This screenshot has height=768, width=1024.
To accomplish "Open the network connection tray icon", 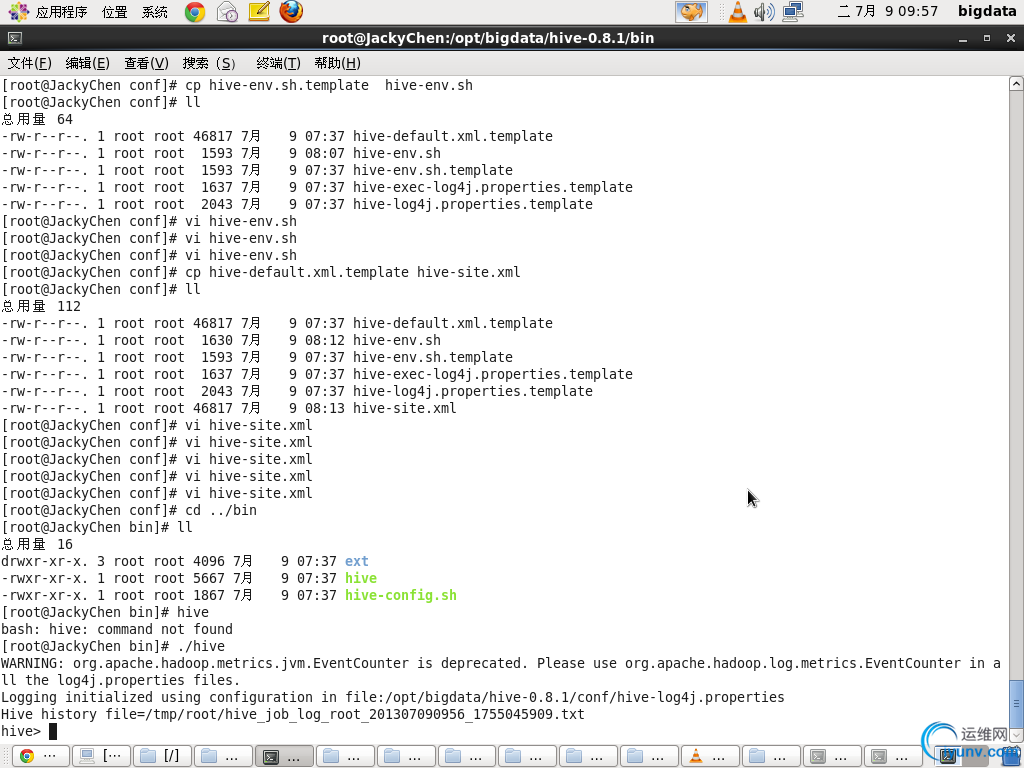I will click(x=793, y=12).
